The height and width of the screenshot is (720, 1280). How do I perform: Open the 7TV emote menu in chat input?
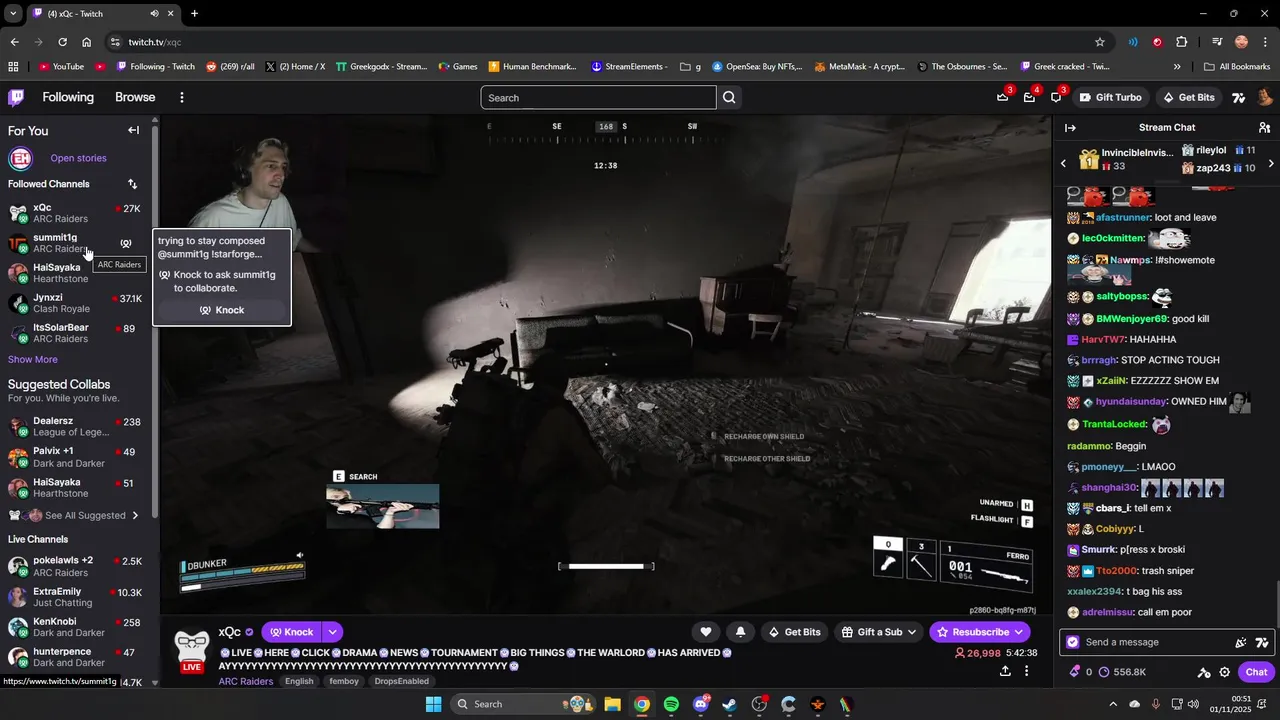[x=1262, y=642]
